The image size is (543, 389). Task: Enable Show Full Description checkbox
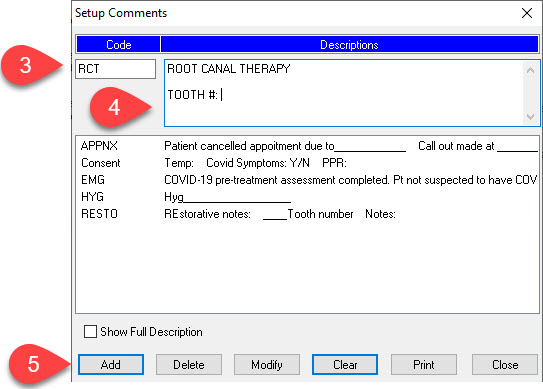90,331
